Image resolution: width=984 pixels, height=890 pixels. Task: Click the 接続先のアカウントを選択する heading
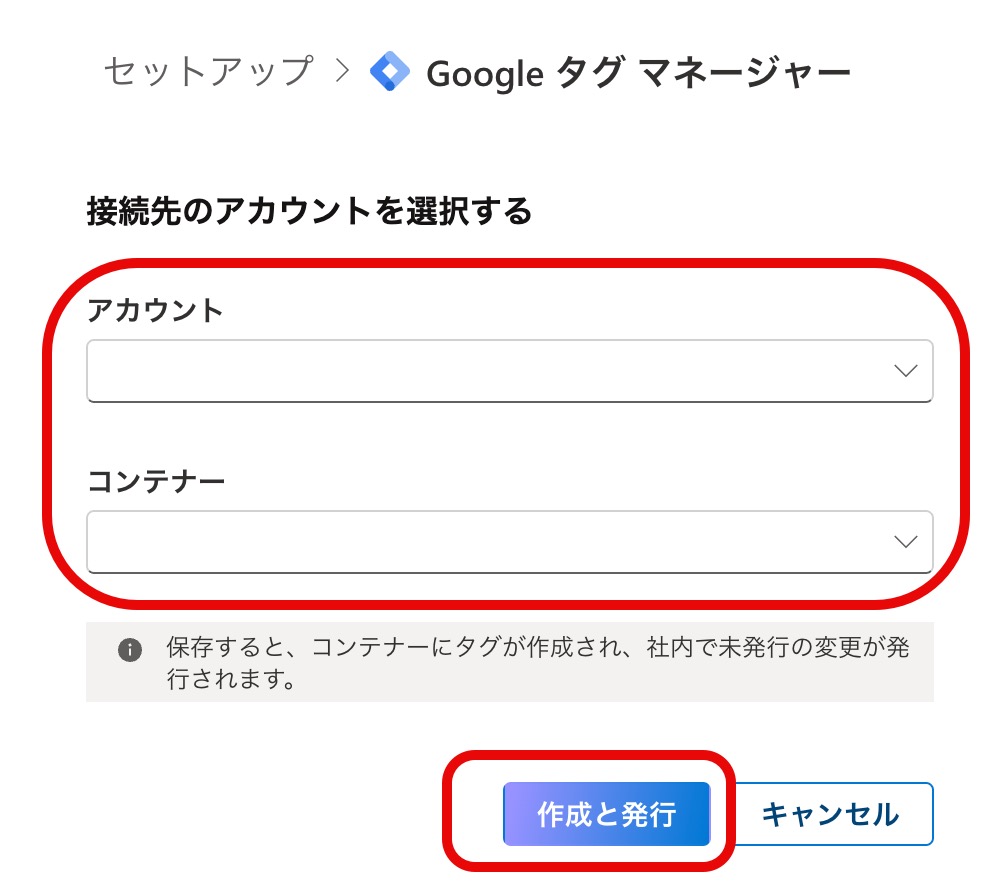coord(309,211)
